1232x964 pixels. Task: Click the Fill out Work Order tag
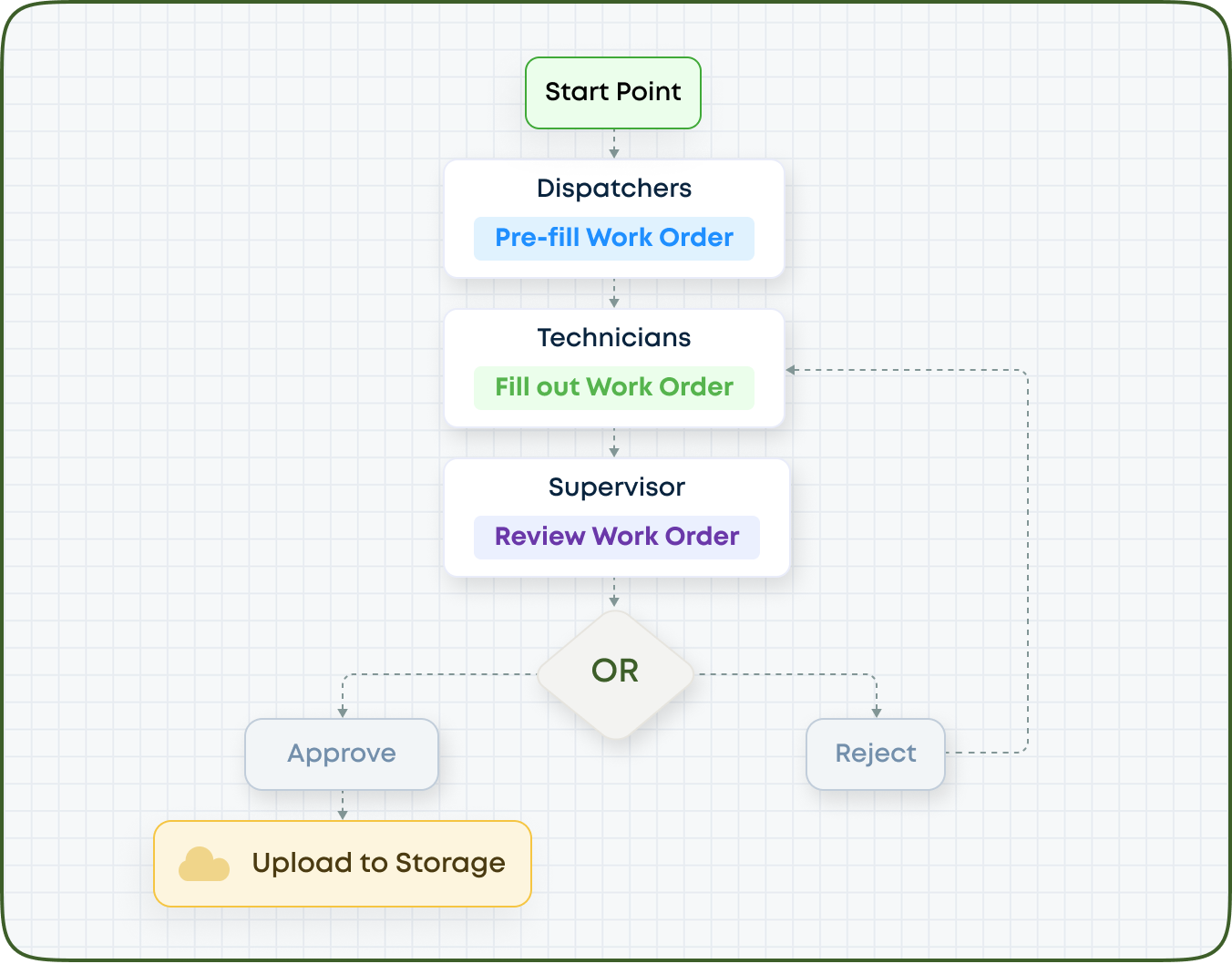(613, 387)
